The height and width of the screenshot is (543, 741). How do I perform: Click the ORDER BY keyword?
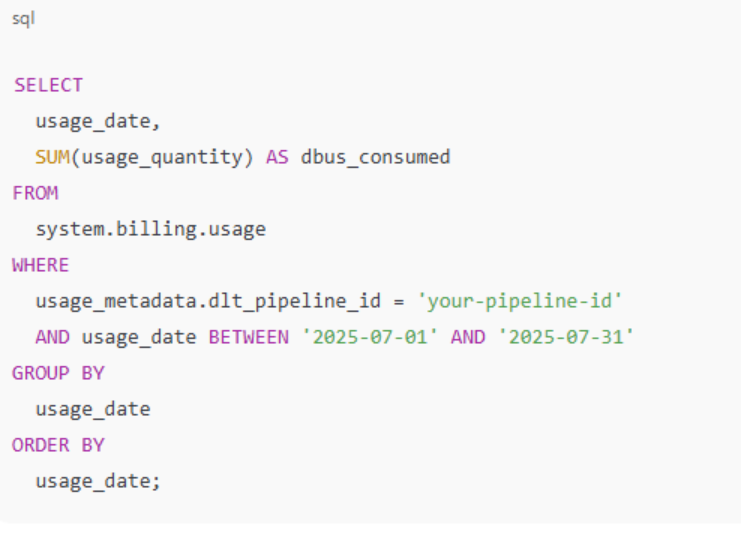coord(58,445)
